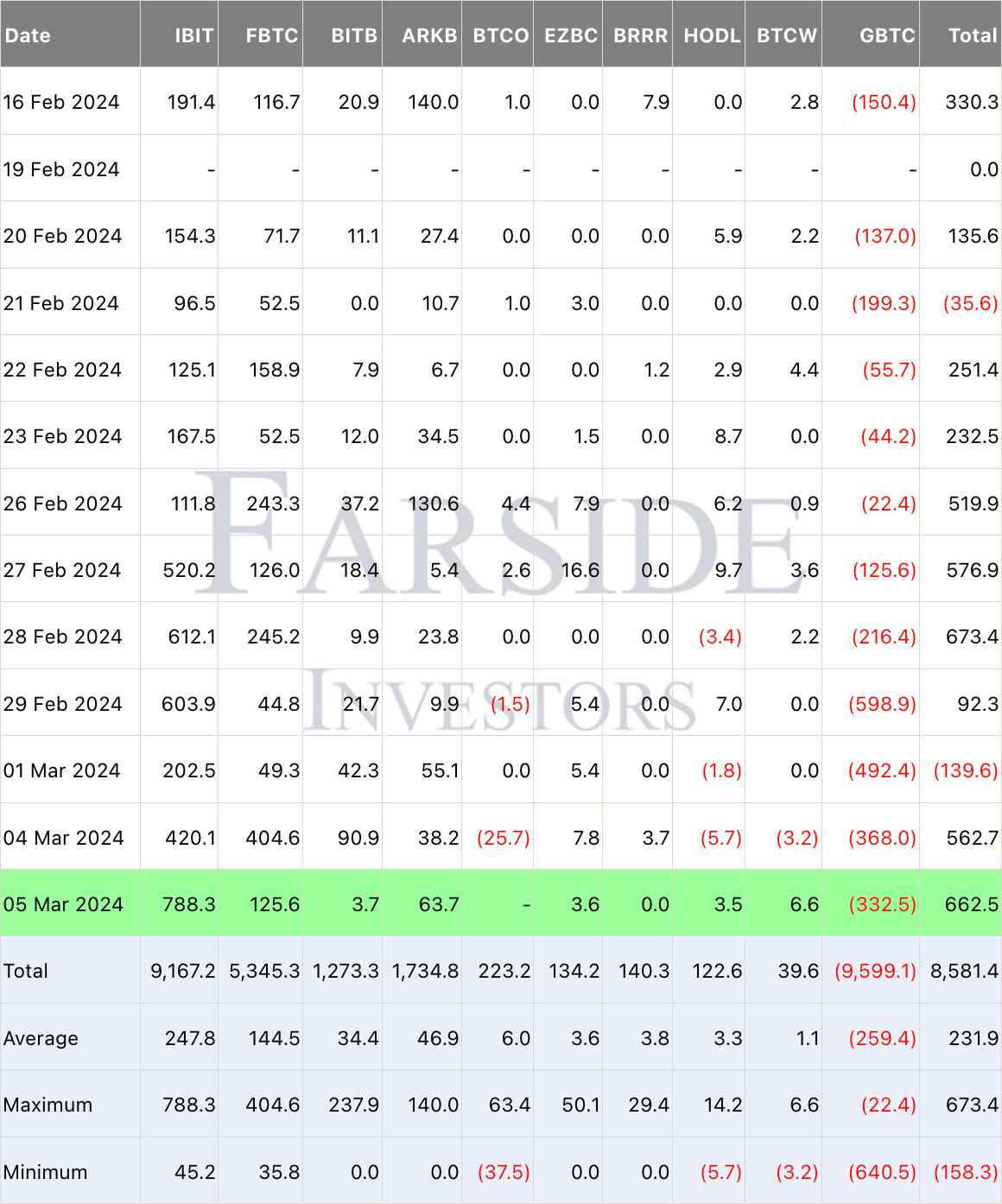Select GBTC minimum (640.5)
The image size is (1002, 1204).
click(882, 1172)
